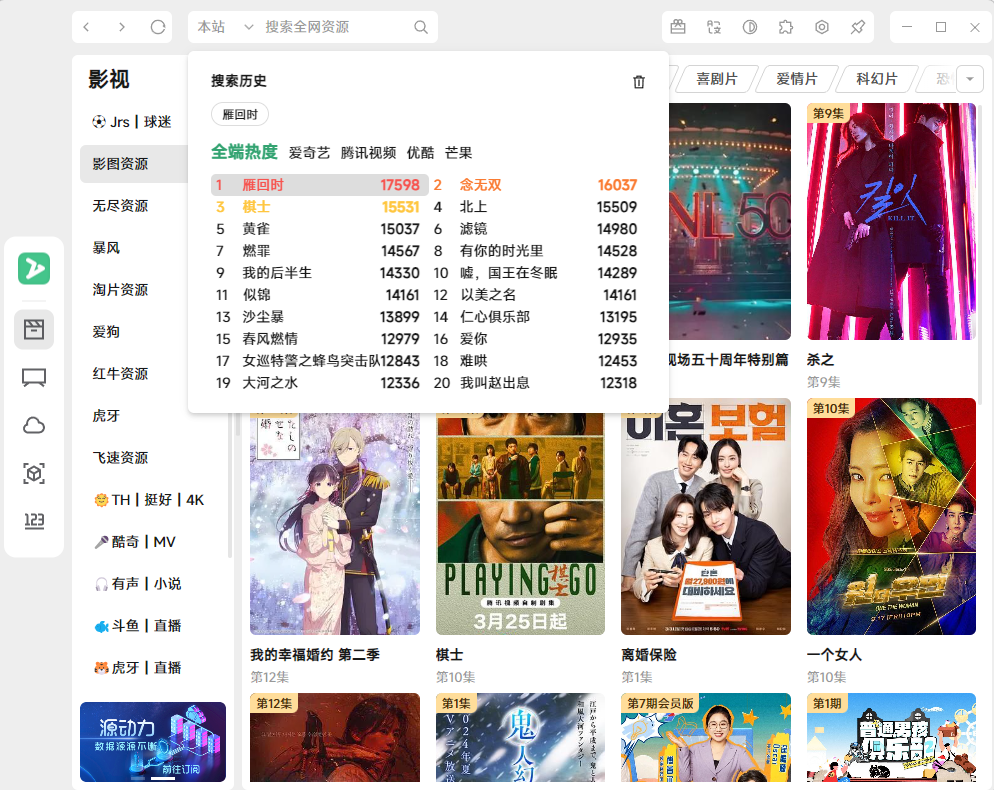Open the cloud drive sidebar icon

(x=34, y=425)
